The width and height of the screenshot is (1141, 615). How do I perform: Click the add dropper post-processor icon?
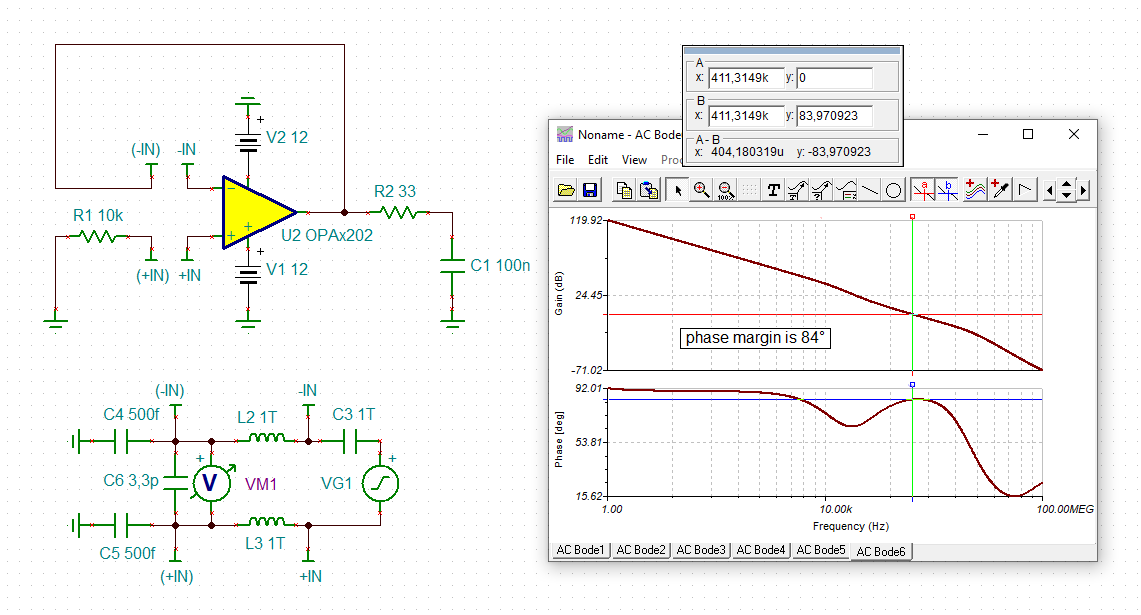1001,191
